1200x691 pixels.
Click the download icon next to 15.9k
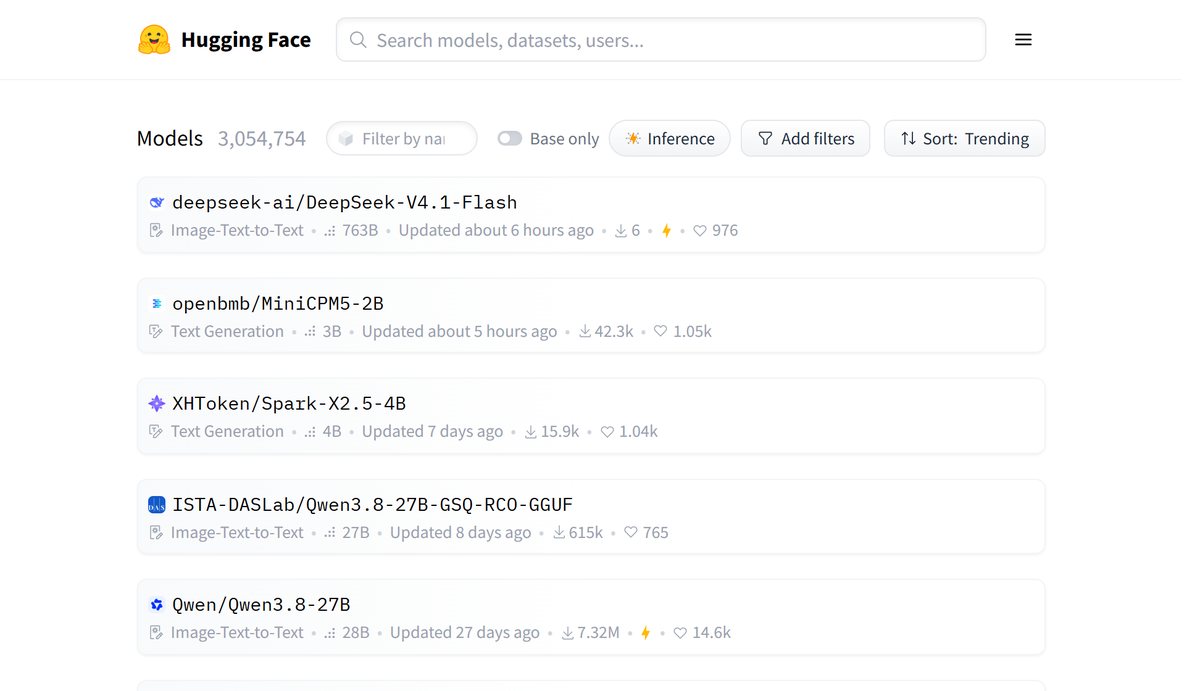point(531,432)
